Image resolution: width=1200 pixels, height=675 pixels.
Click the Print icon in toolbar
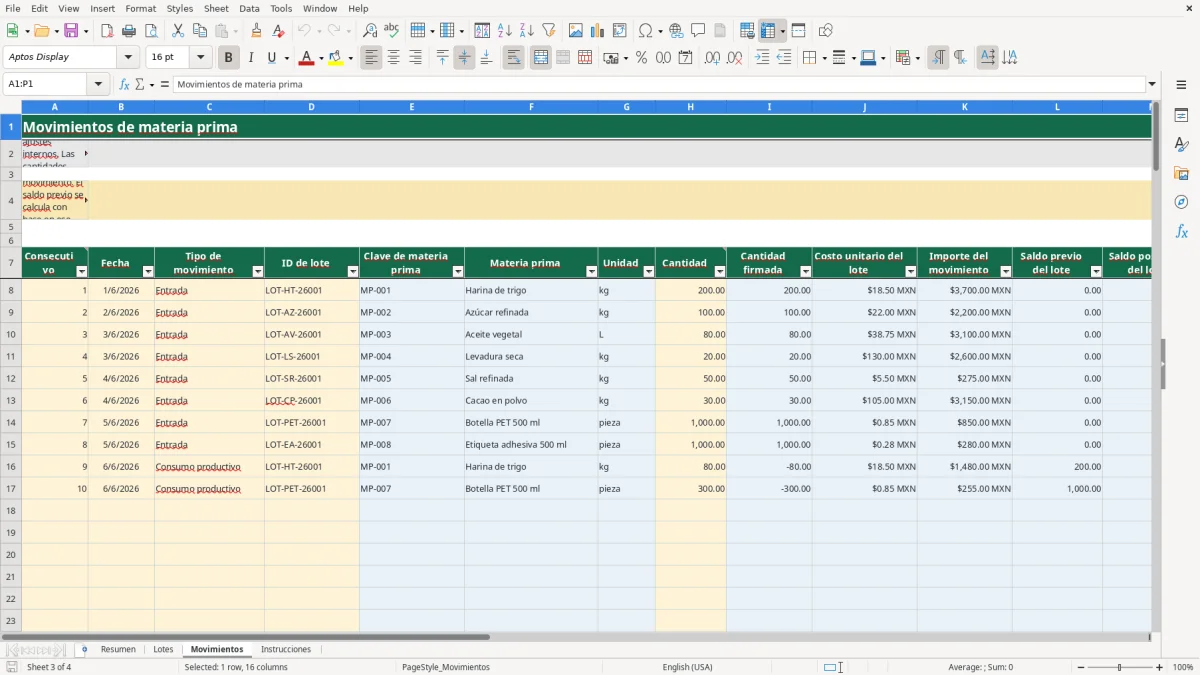[129, 31]
